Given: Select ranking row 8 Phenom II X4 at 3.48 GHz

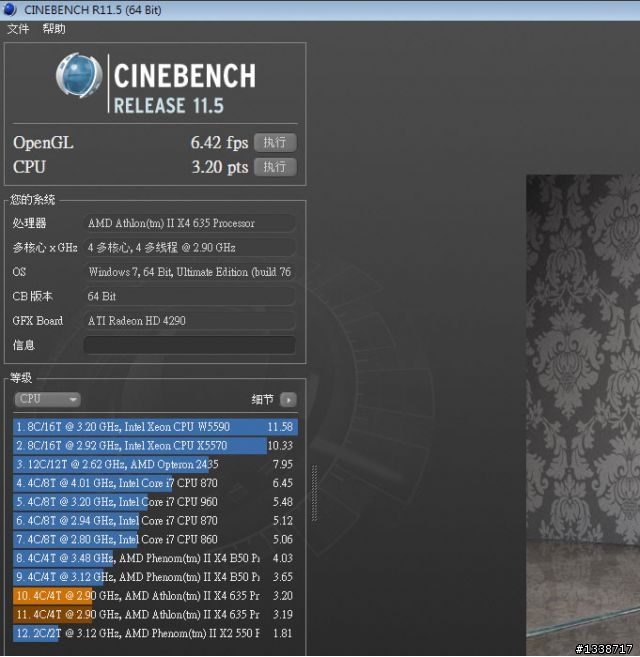Looking at the screenshot, I should click(155, 558).
